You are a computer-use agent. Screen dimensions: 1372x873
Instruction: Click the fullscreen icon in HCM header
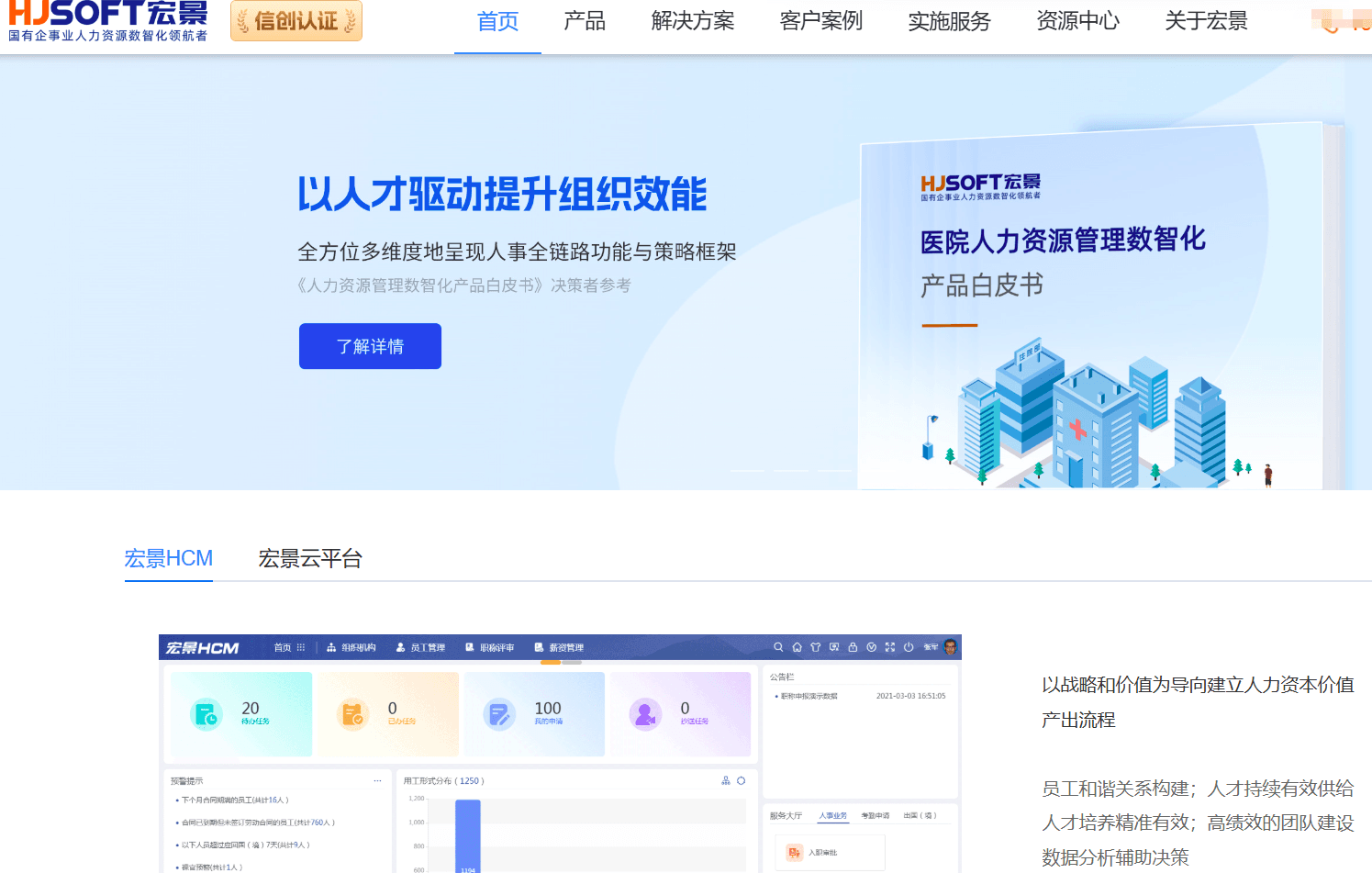click(x=889, y=647)
